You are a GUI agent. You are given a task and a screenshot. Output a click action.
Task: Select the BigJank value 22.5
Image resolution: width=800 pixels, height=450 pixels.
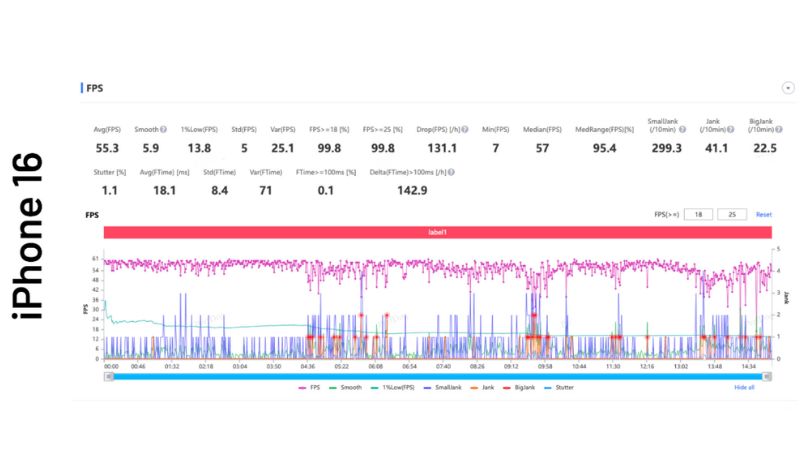765,148
